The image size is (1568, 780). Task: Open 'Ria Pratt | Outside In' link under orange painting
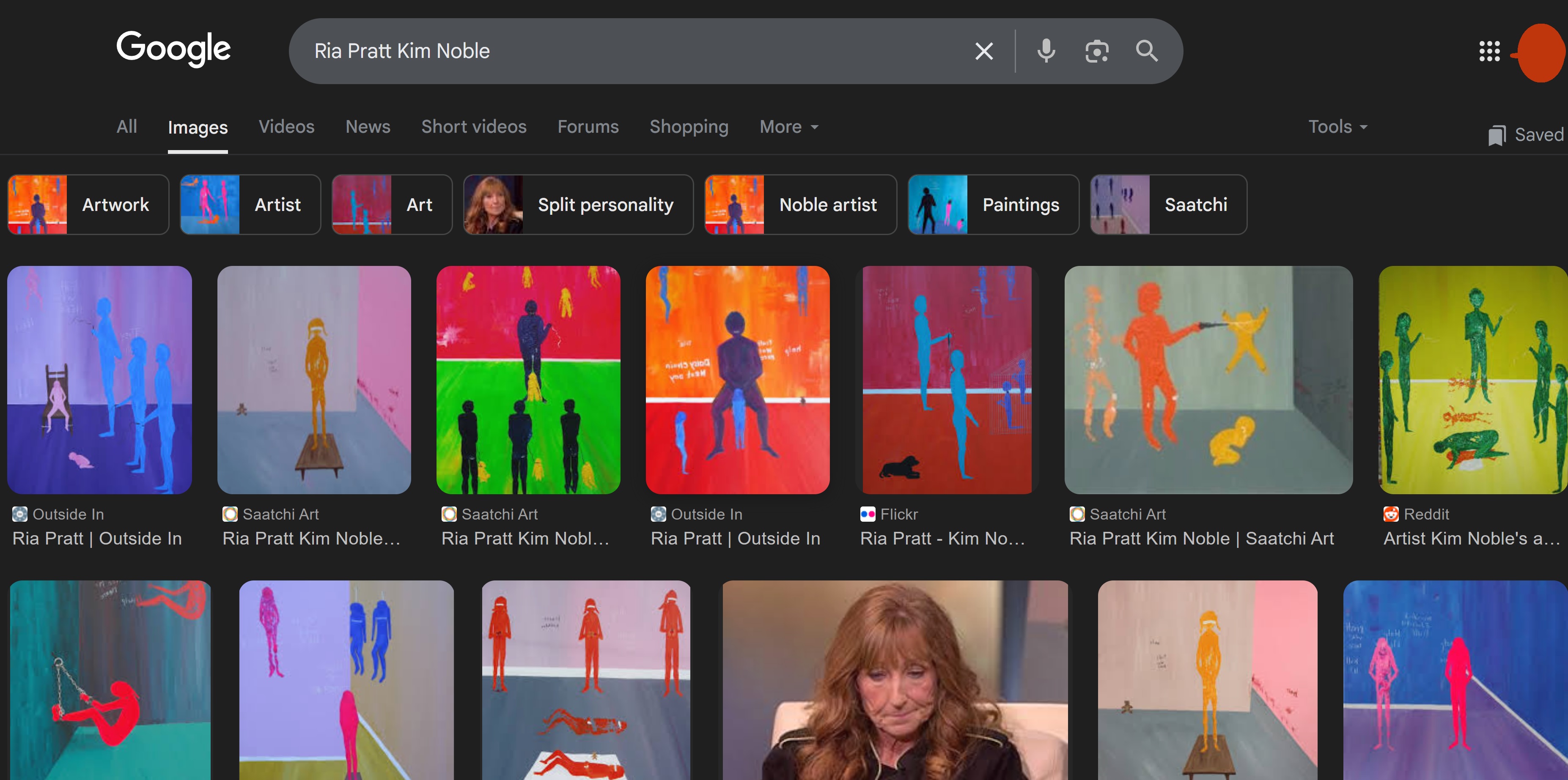tap(735, 539)
